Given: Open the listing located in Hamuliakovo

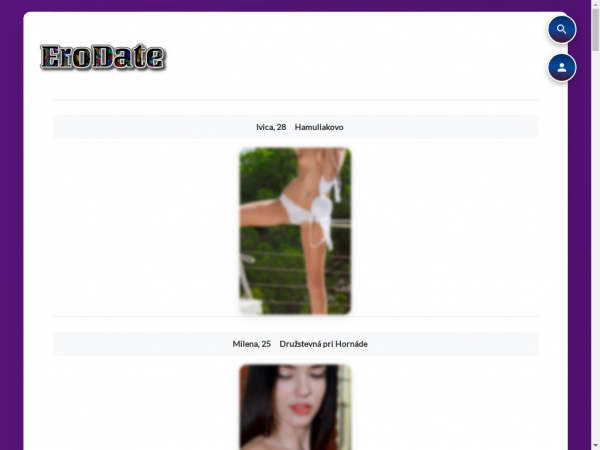Looking at the screenshot, I should 295,230.
